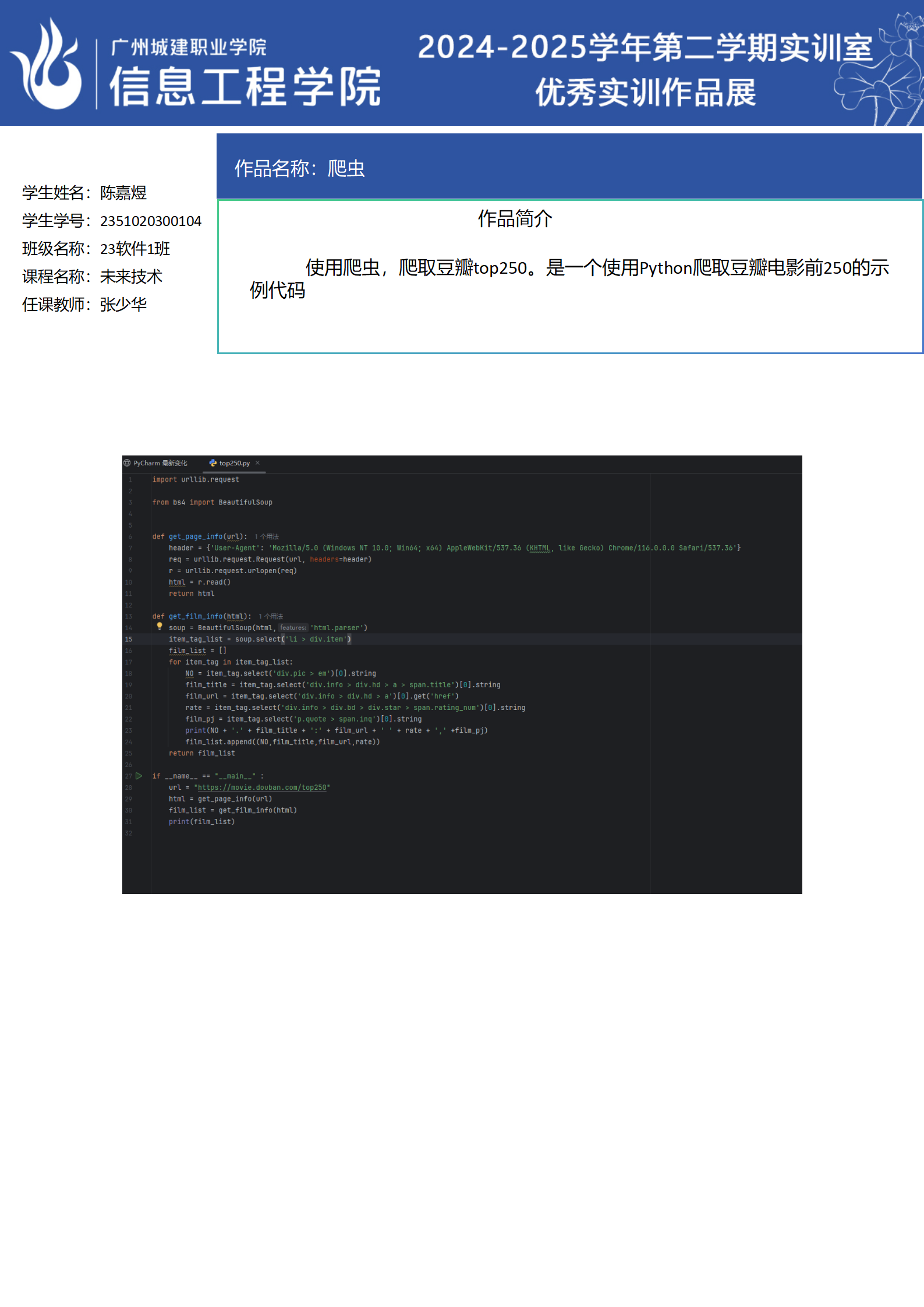The height and width of the screenshot is (1307, 924).
Task: Click the 'features:' parameter hint on line 14
Action: point(293,628)
